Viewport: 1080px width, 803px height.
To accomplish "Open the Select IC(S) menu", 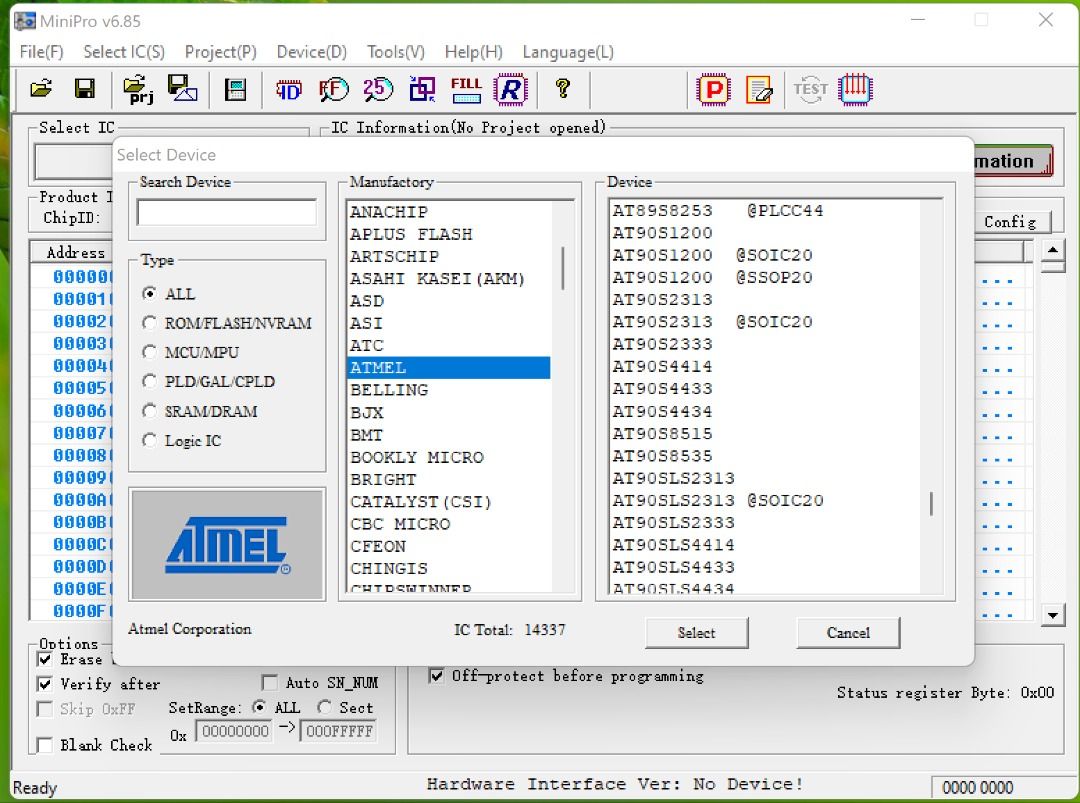I will click(x=124, y=52).
